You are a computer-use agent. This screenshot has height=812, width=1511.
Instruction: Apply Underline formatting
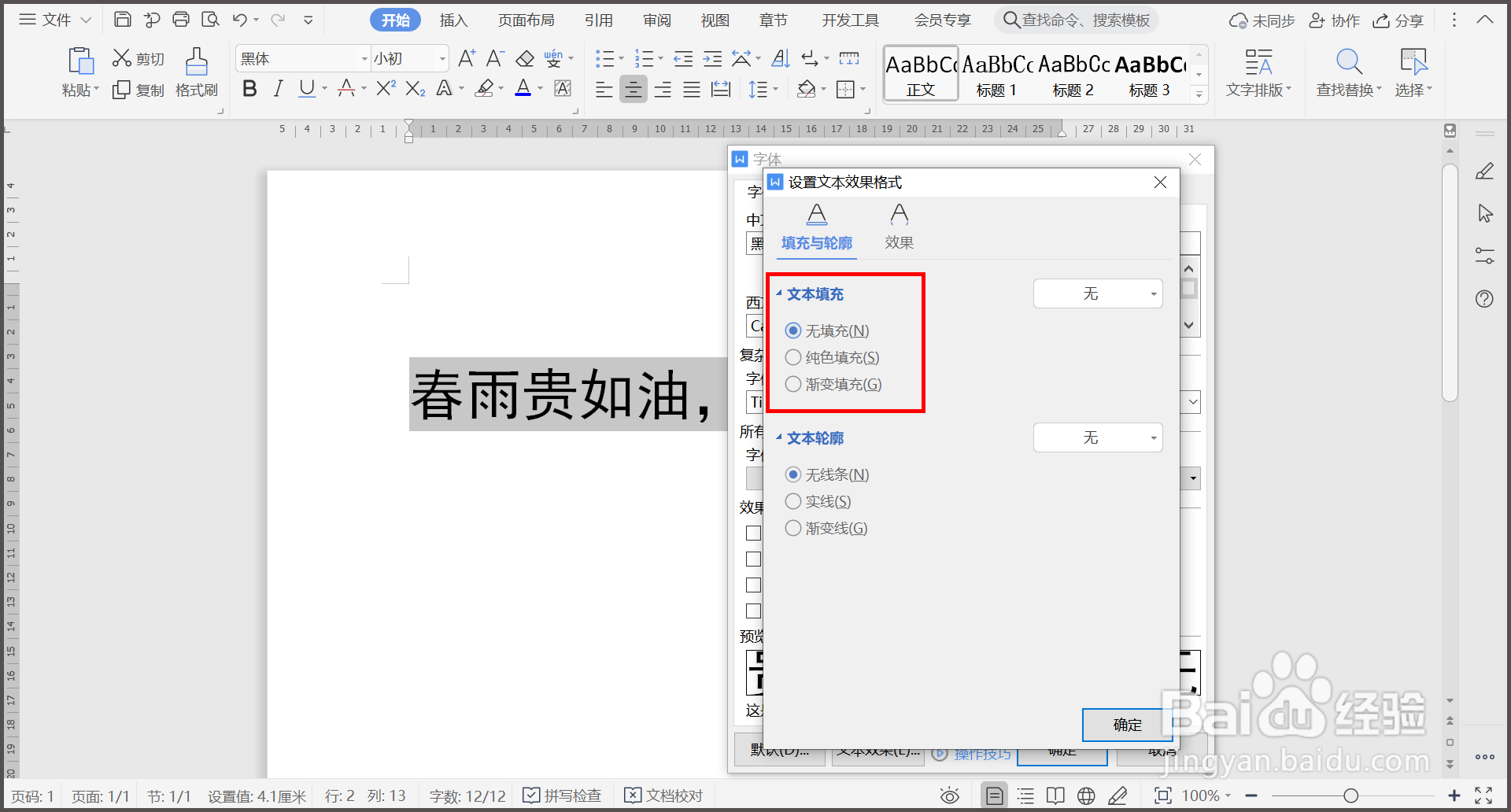point(307,88)
